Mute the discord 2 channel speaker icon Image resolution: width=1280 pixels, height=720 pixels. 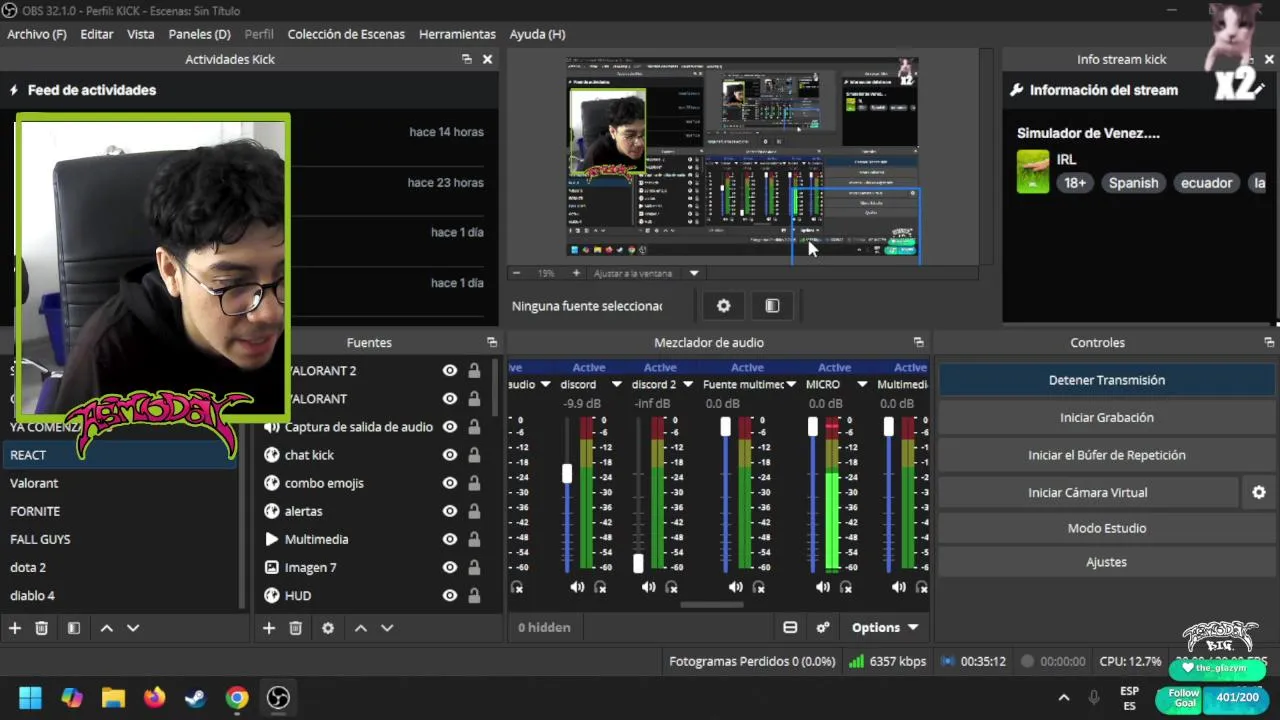pos(648,587)
